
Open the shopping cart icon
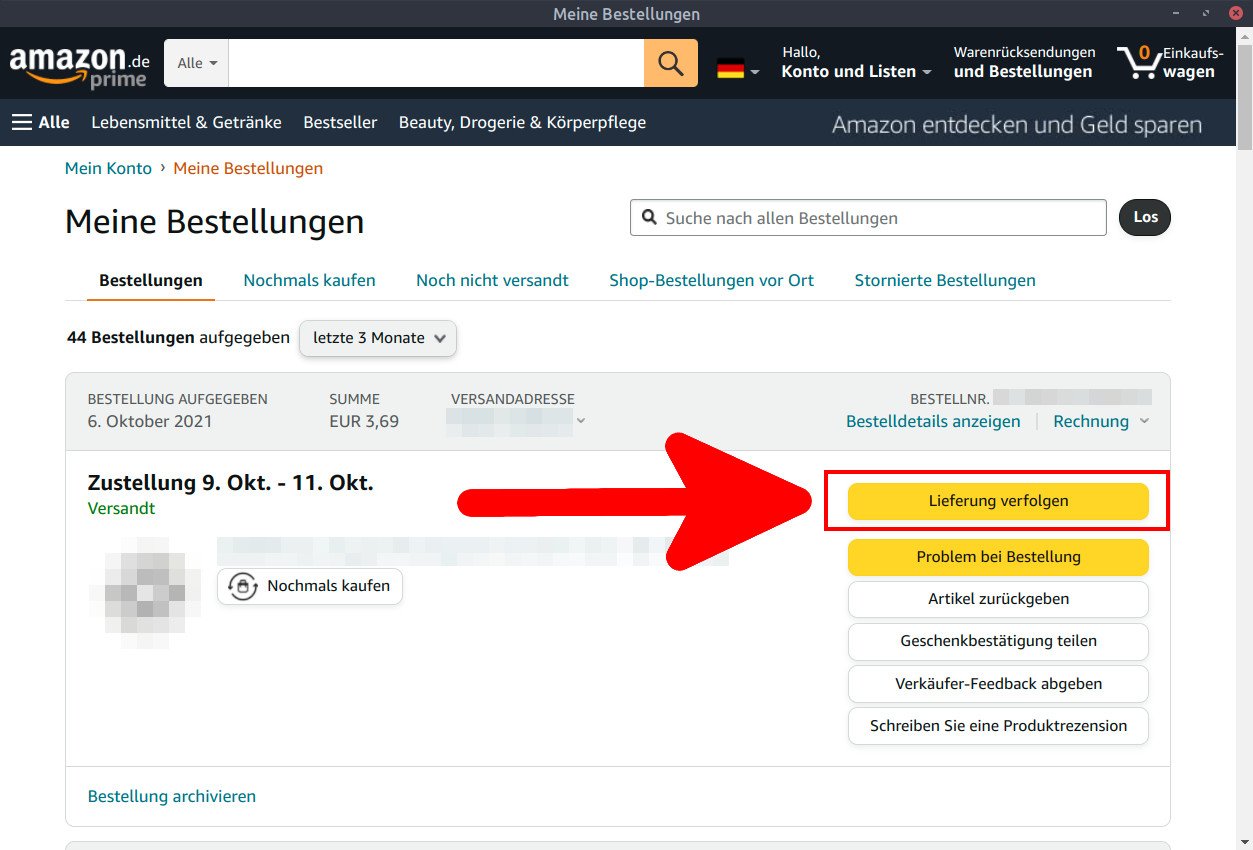[x=1170, y=62]
